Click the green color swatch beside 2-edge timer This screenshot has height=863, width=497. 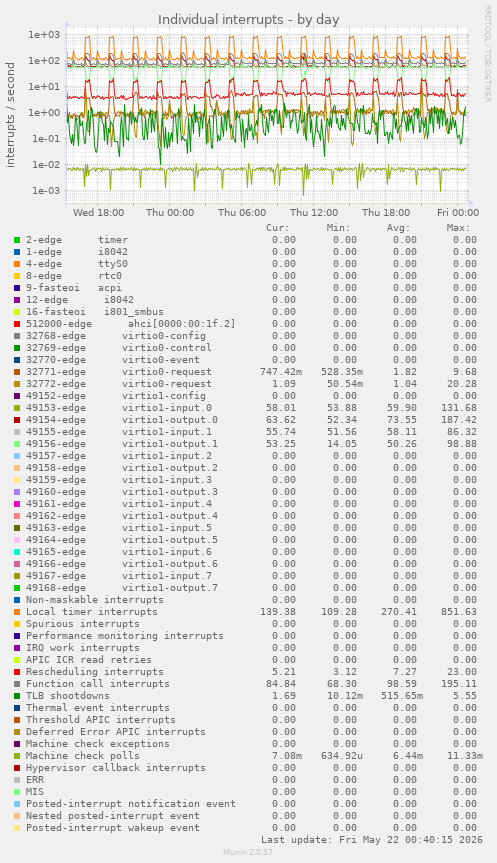coord(17,240)
